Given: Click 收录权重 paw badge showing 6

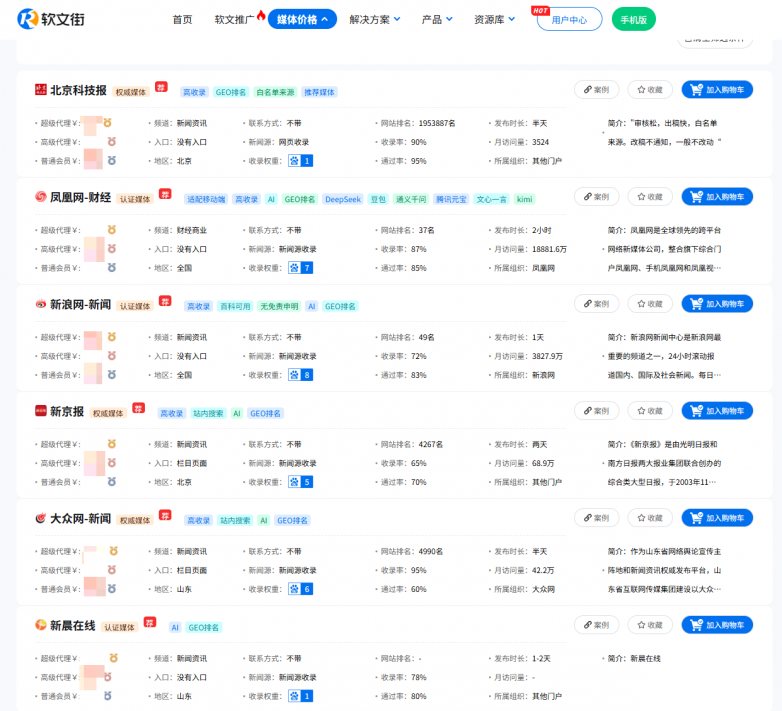Looking at the screenshot, I should 301,589.
